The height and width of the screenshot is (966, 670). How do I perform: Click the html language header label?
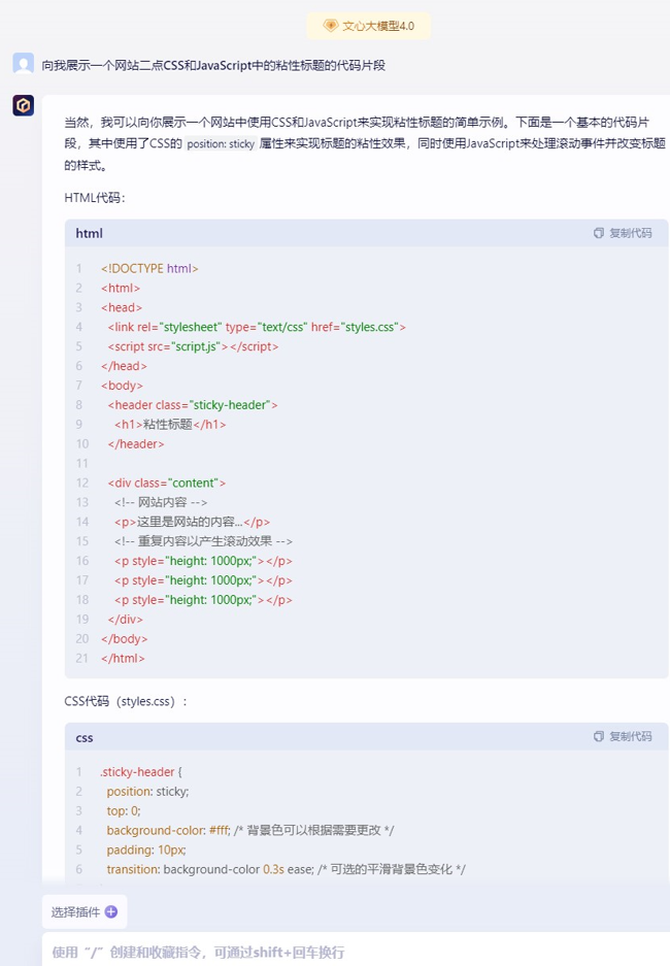(x=89, y=233)
